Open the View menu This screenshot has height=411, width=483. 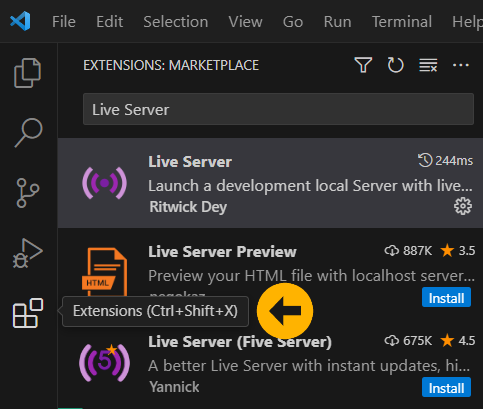click(245, 22)
